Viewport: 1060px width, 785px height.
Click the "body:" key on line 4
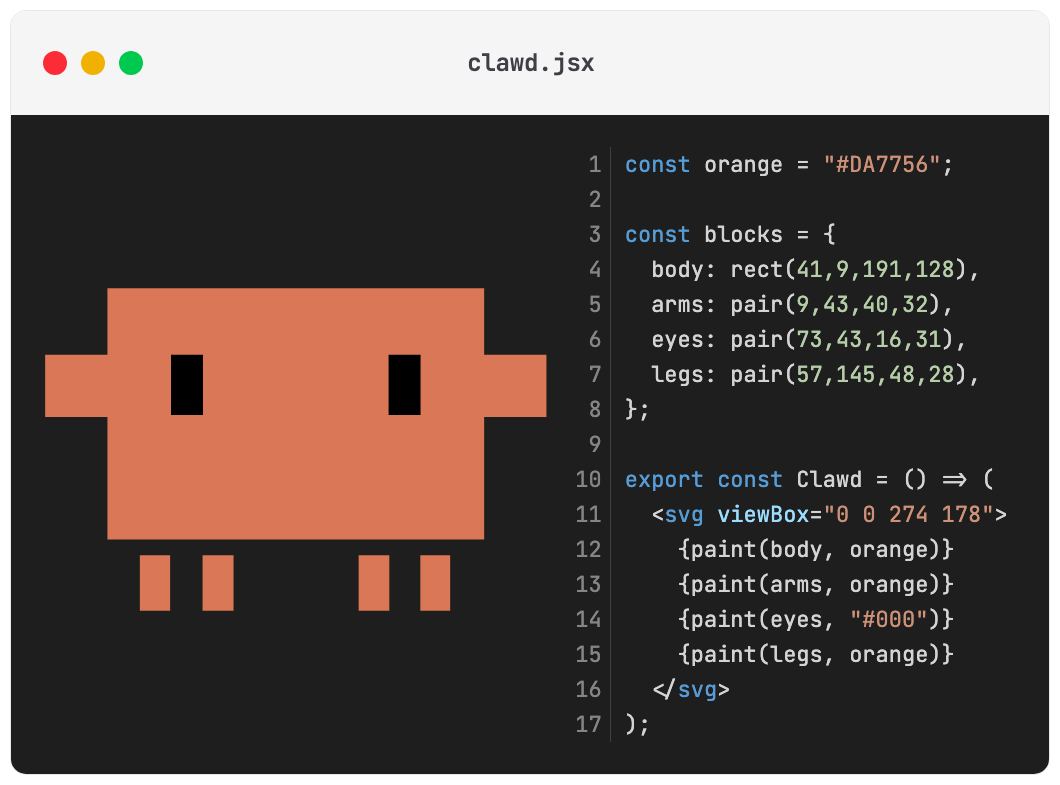pyautogui.click(x=683, y=270)
